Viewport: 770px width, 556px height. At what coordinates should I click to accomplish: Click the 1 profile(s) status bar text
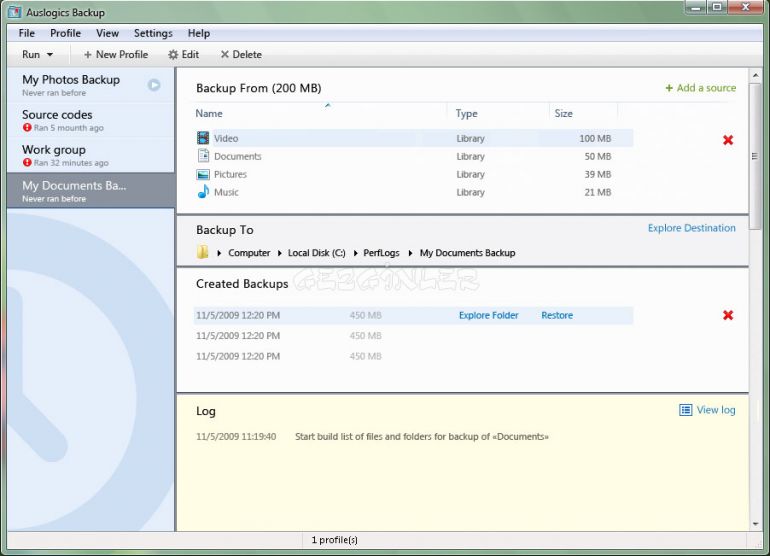coord(334,540)
